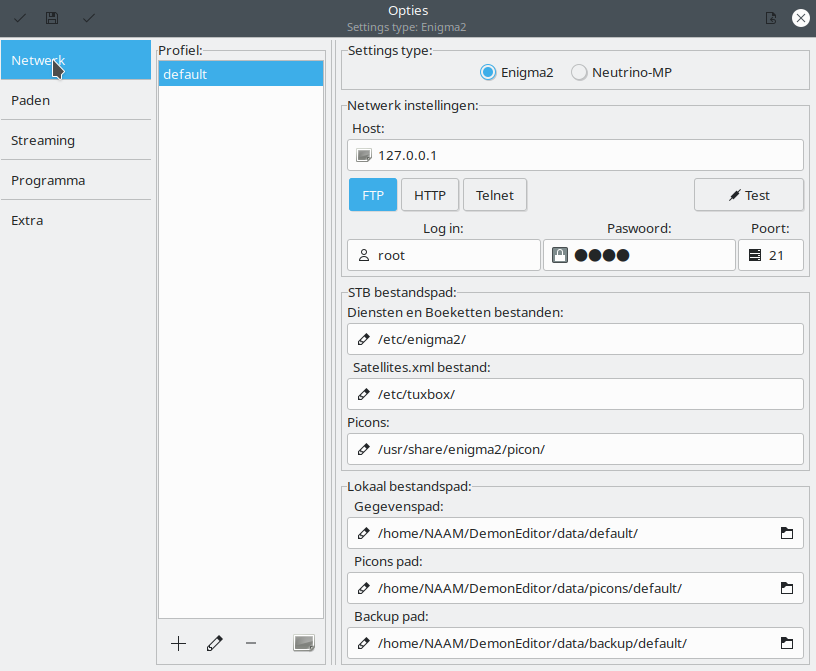Open folder browser for Picons pad
816x671 pixels.
786,588
